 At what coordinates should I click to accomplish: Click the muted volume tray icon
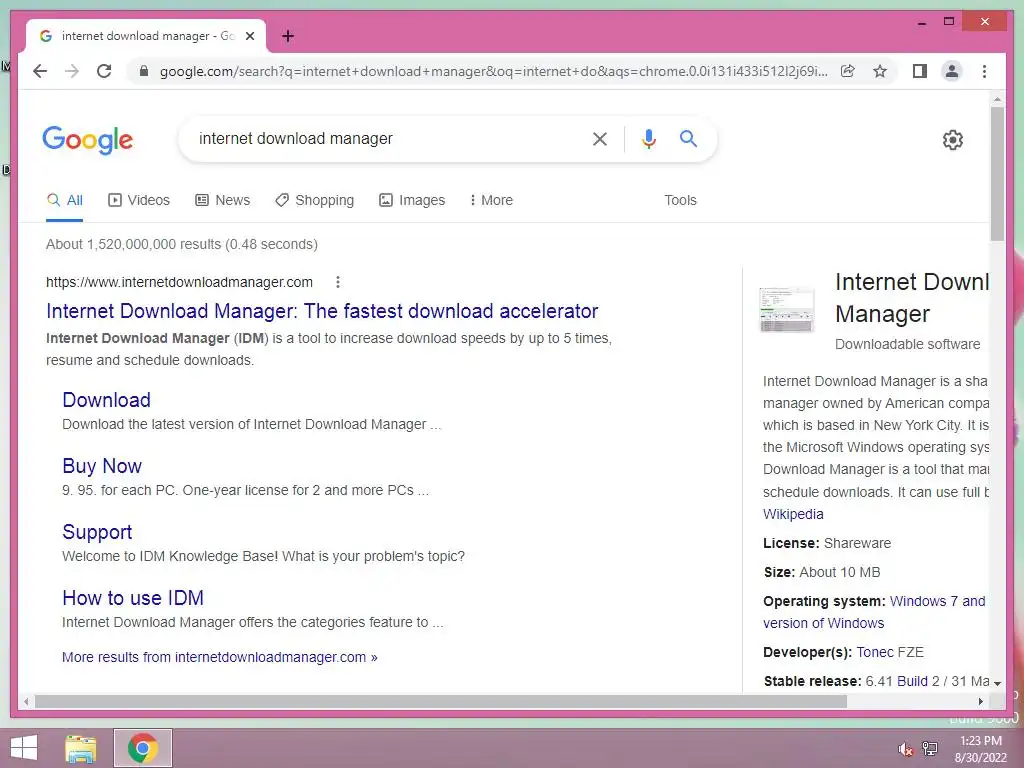[906, 749]
